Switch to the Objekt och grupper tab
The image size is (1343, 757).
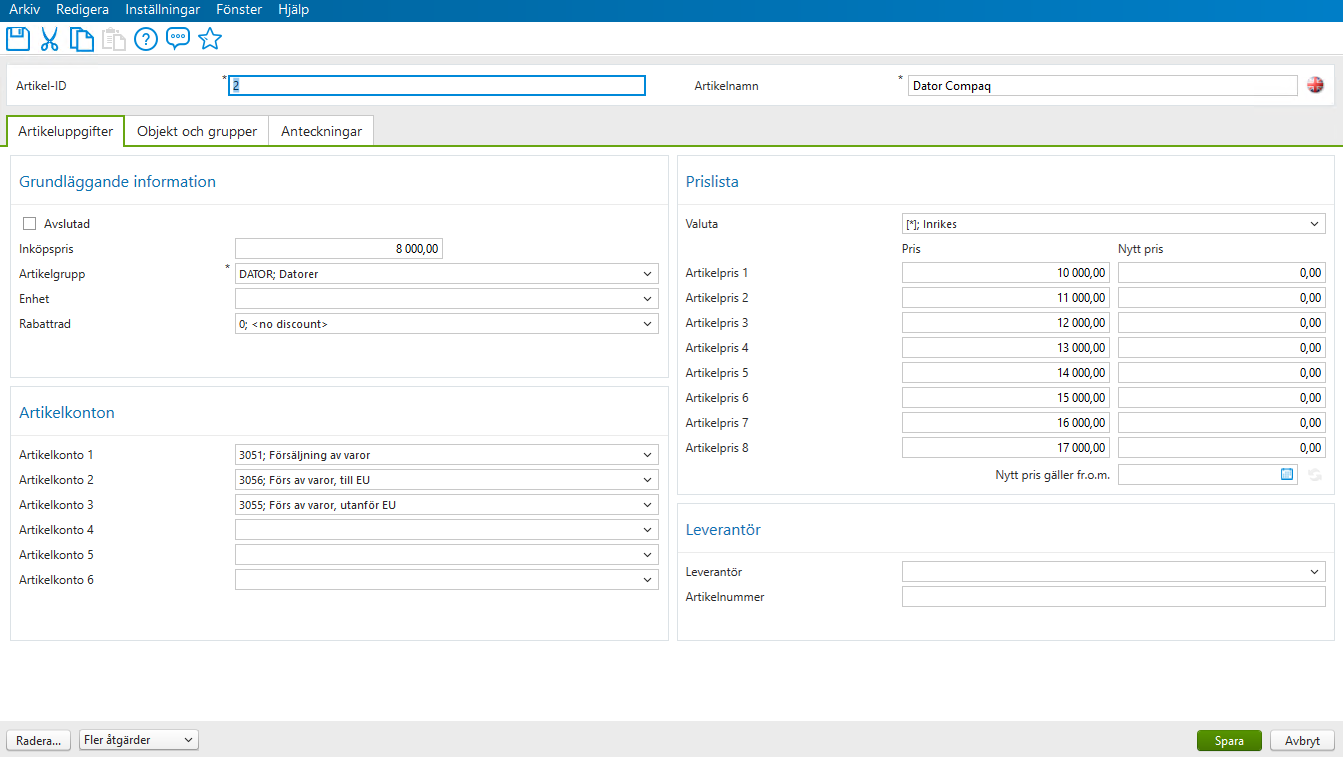(196, 130)
